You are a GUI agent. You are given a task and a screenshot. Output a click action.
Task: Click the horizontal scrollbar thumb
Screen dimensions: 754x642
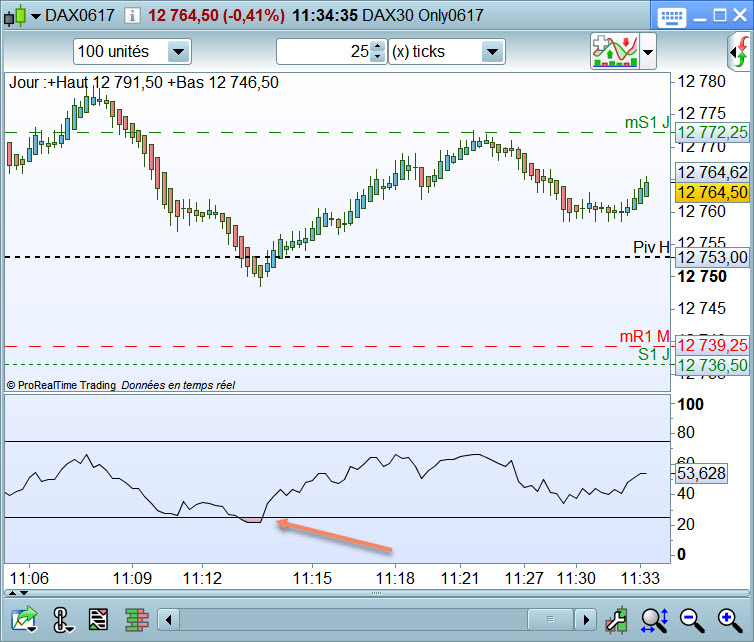pyautogui.click(x=551, y=619)
